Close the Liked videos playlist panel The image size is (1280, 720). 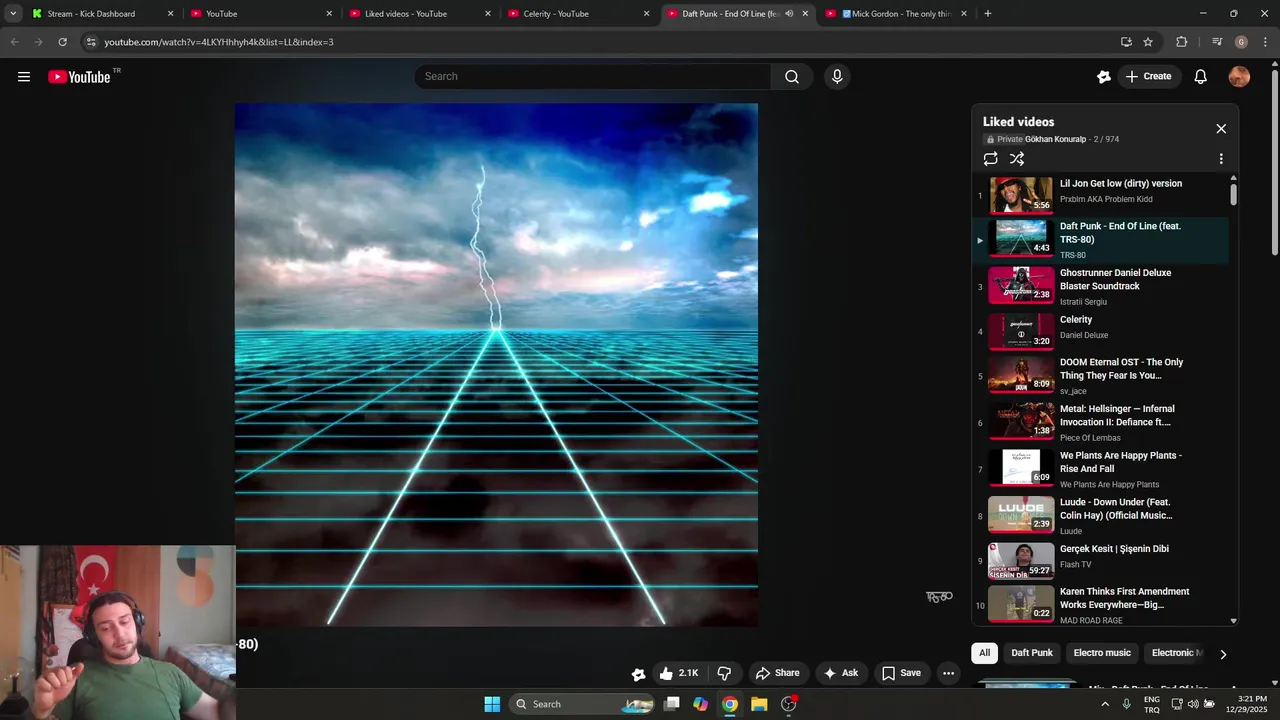point(1221,129)
